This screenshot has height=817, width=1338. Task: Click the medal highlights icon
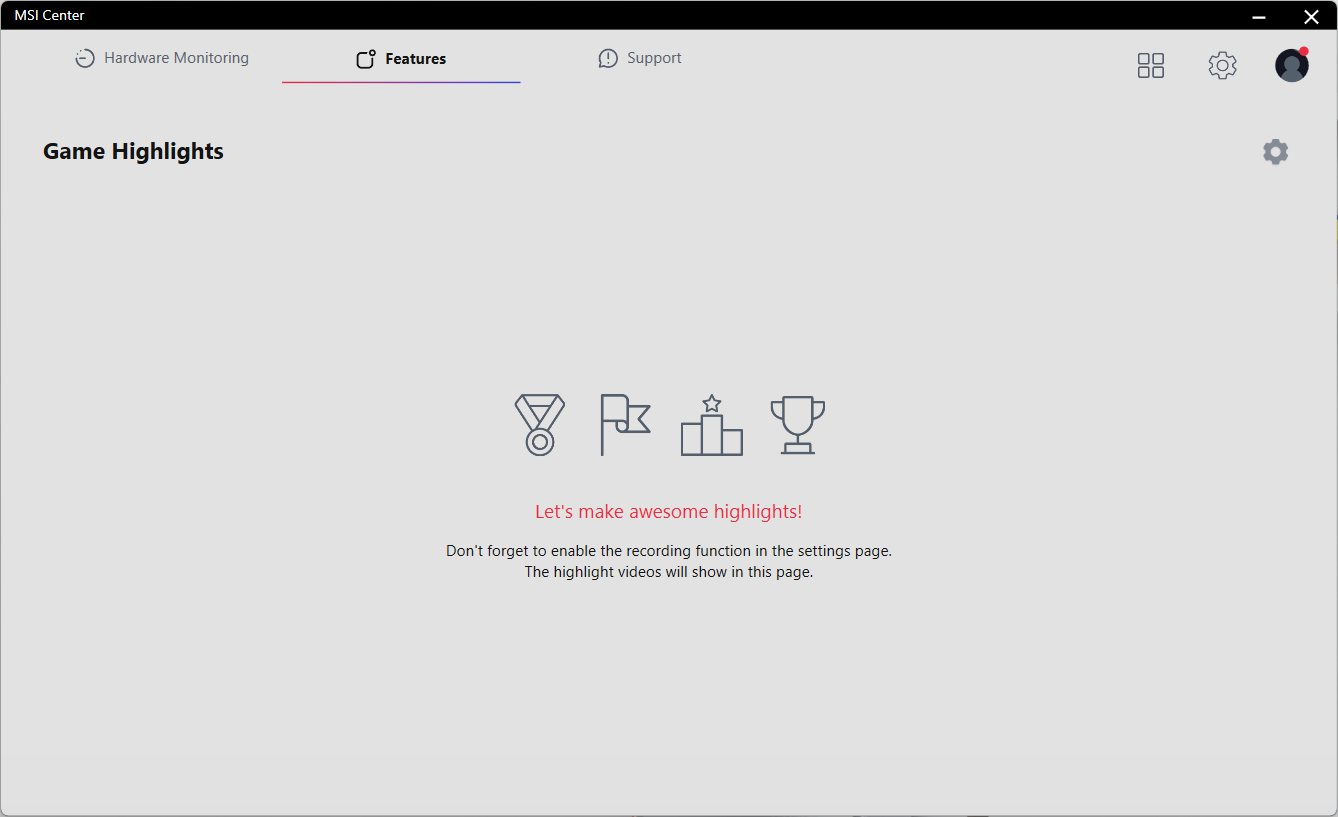[540, 425]
